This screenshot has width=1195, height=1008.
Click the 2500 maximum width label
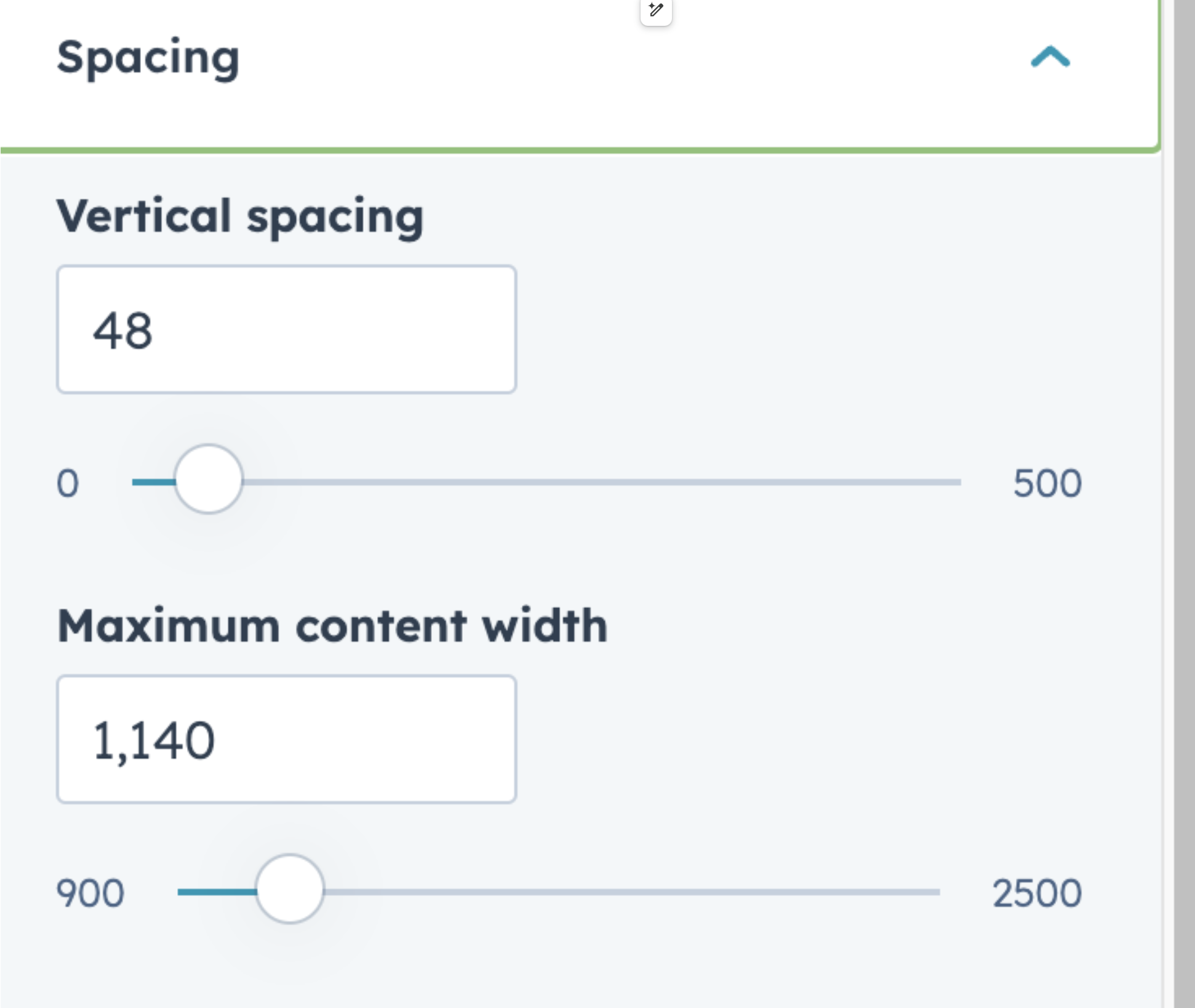pyautogui.click(x=1037, y=893)
